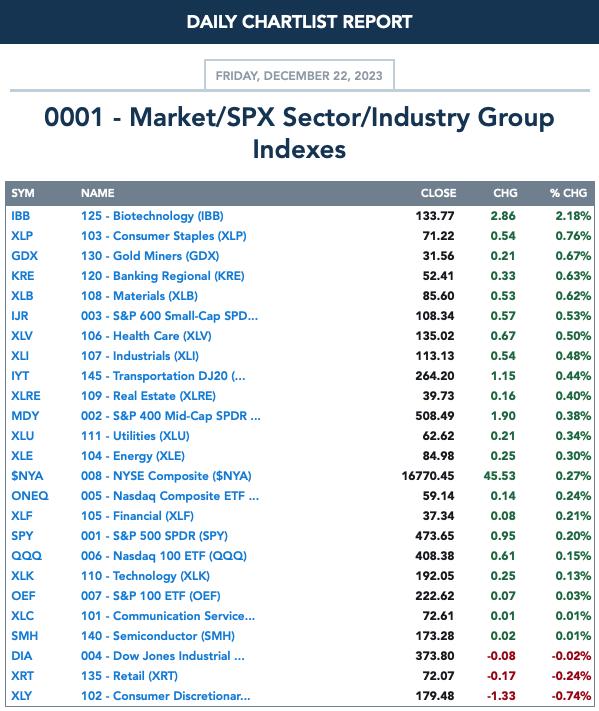
Task: Click the CLOSE column header
Action: pos(438,193)
